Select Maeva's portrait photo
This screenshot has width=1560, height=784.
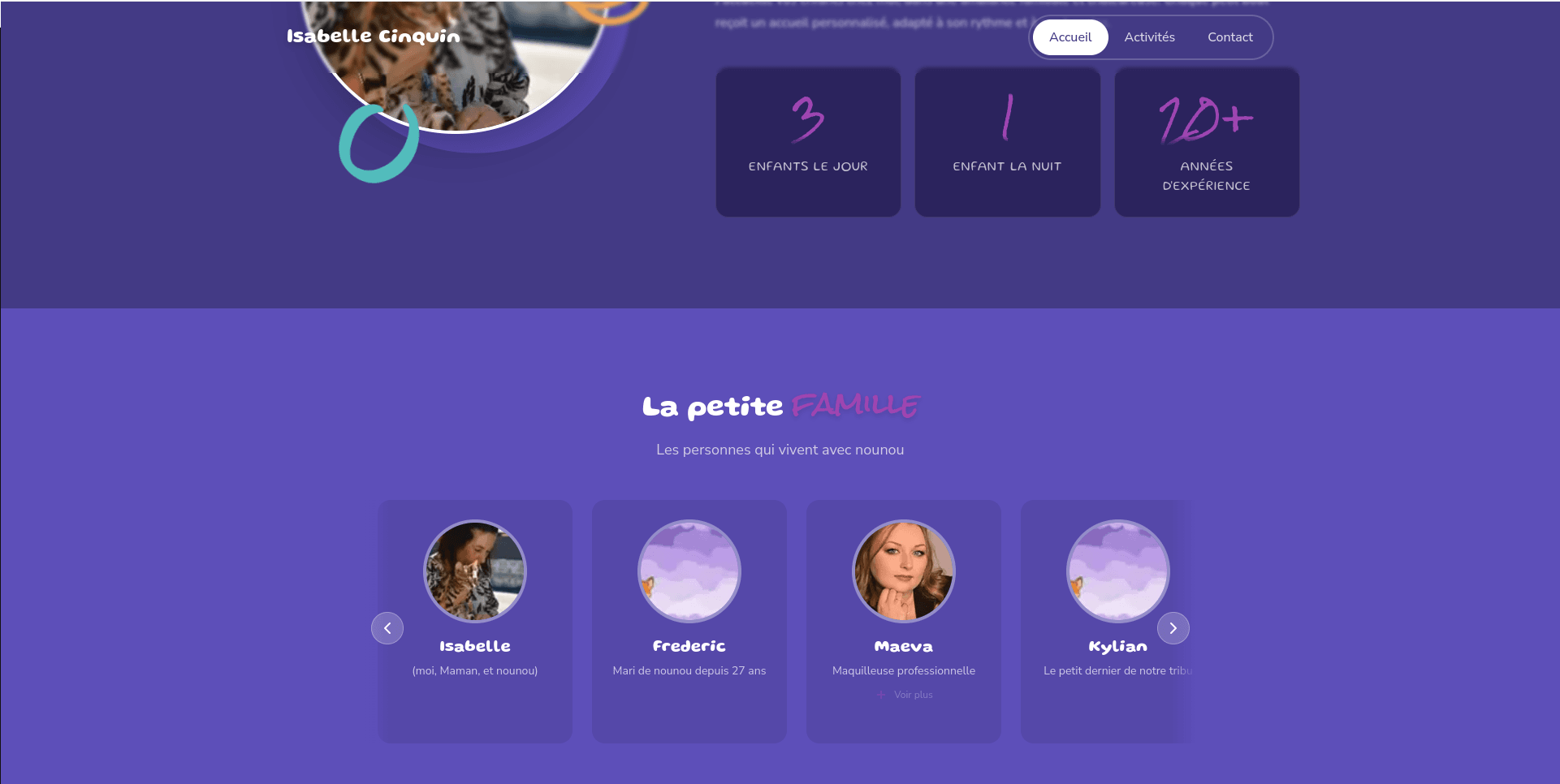(x=904, y=571)
